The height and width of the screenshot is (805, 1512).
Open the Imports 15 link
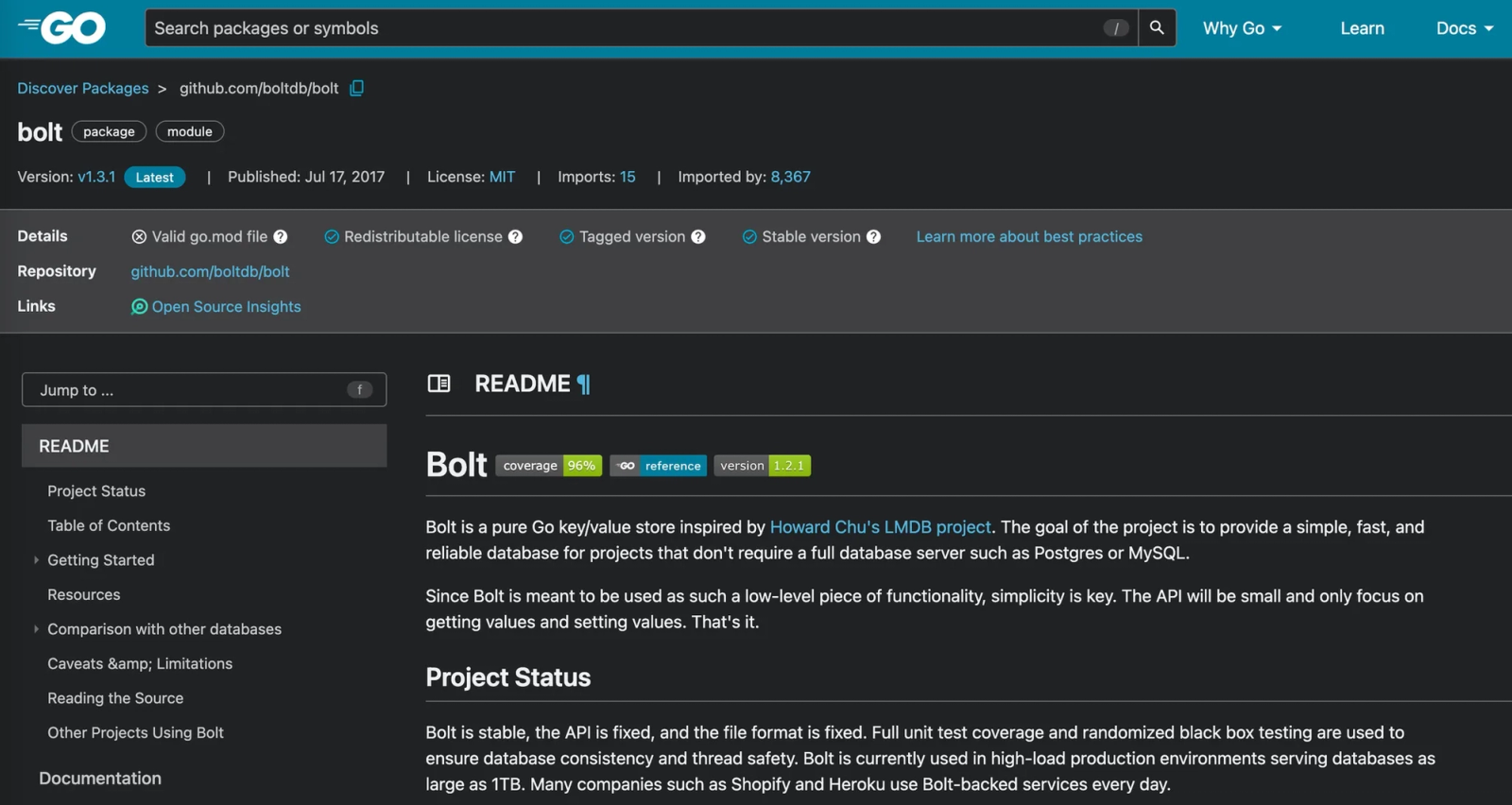[x=627, y=177]
